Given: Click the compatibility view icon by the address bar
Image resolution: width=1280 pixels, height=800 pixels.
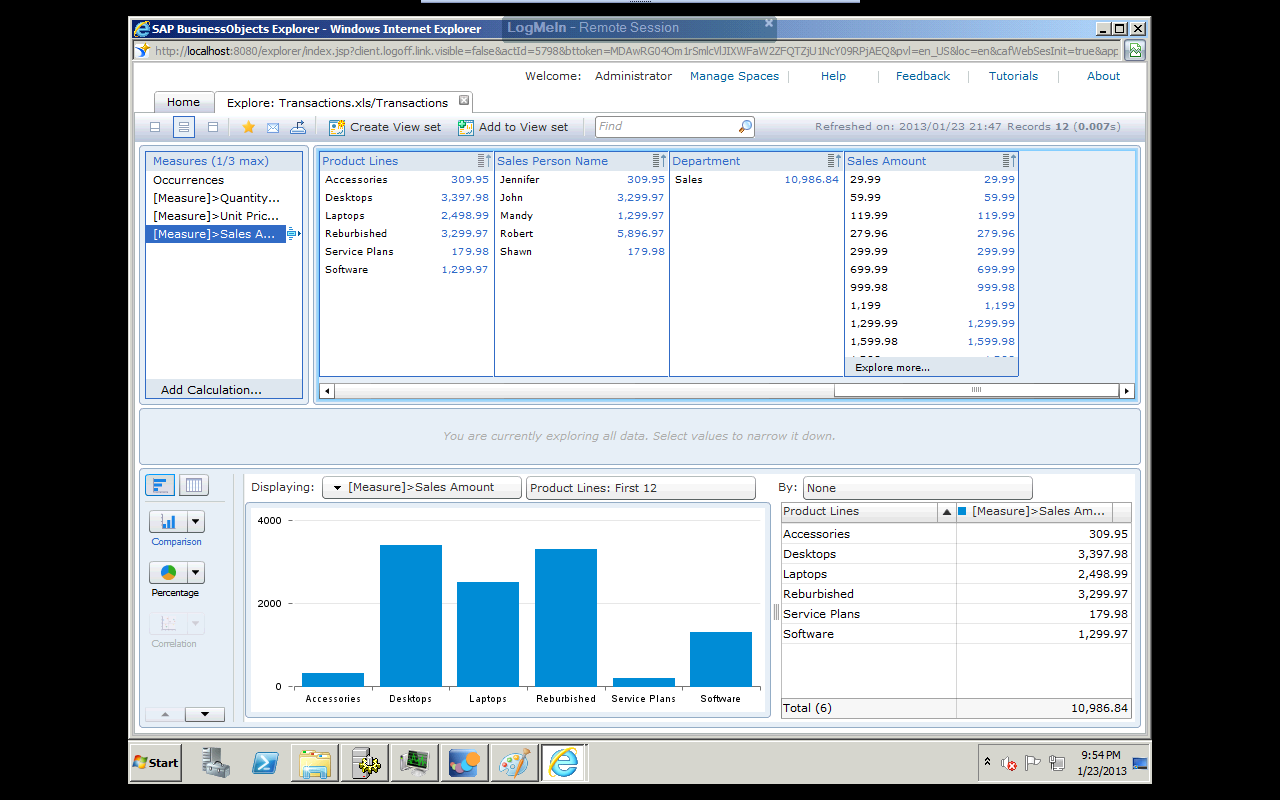Looking at the screenshot, I should click(1135, 50).
